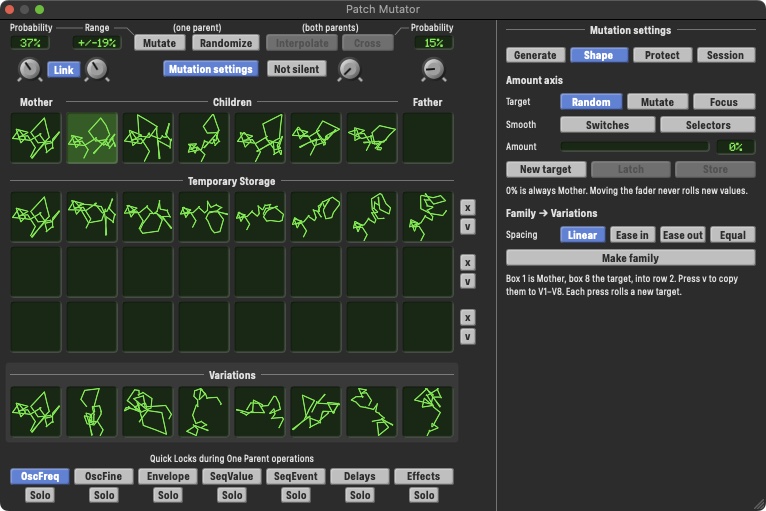The image size is (766, 511).
Task: Solo the Delays group
Action: tap(360, 495)
